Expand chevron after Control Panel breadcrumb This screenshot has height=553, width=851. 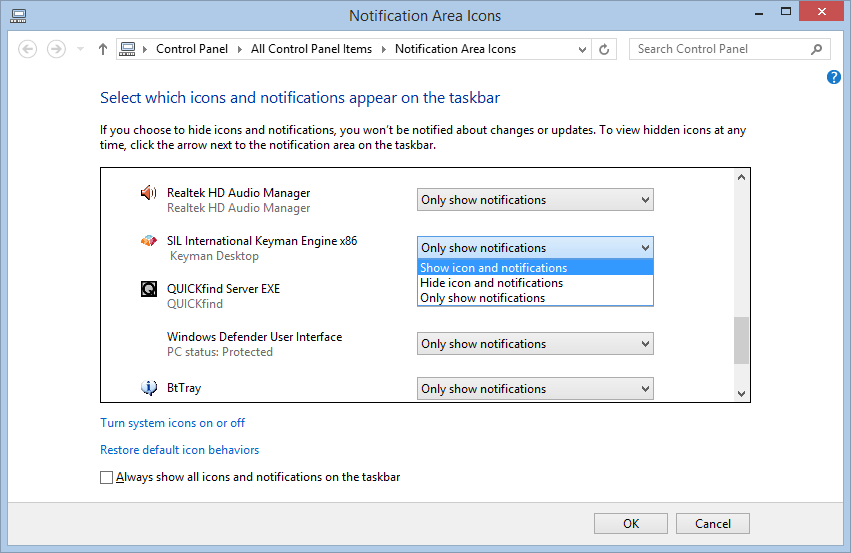pos(239,49)
